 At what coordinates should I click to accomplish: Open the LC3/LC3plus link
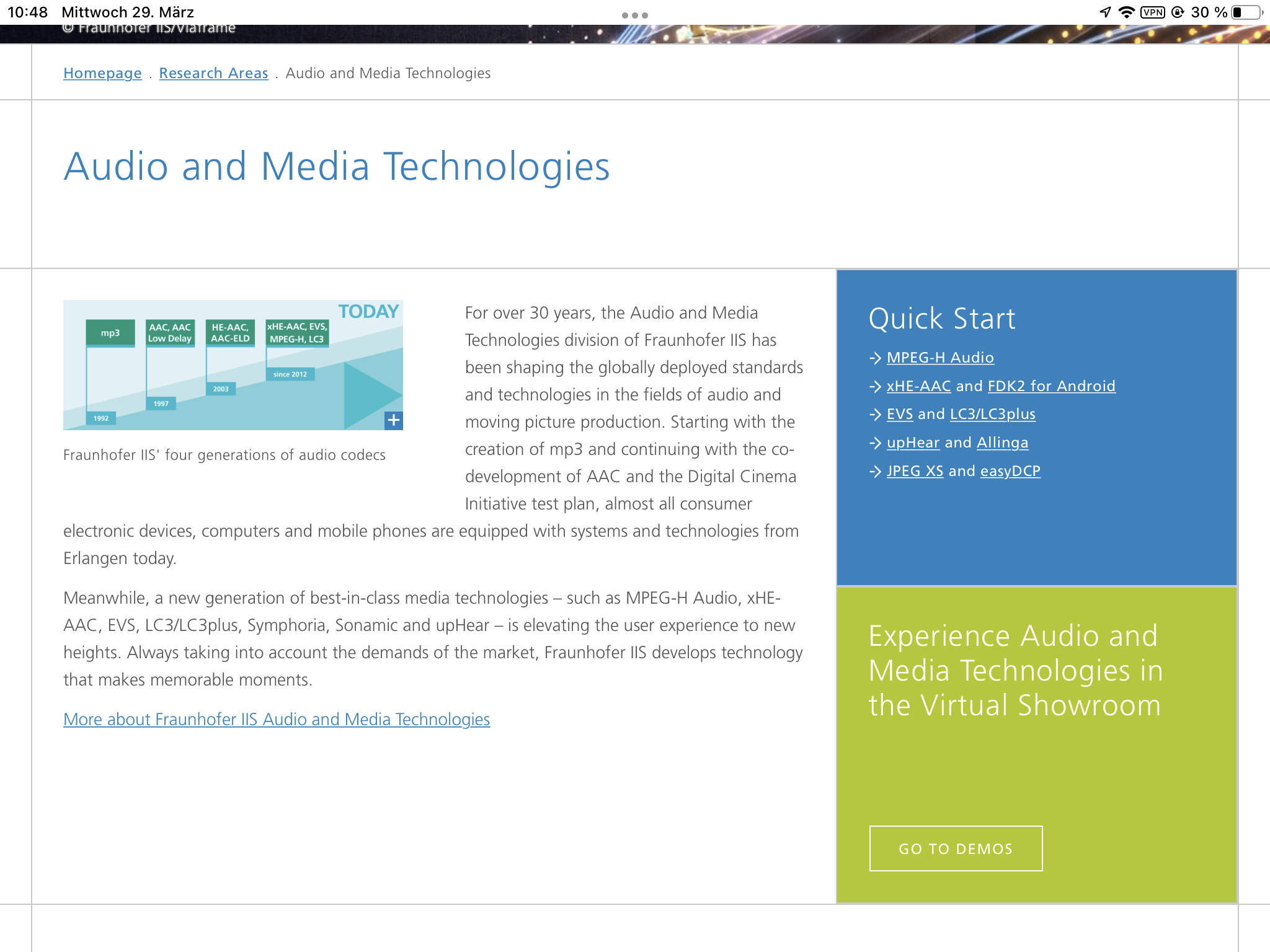[993, 414]
